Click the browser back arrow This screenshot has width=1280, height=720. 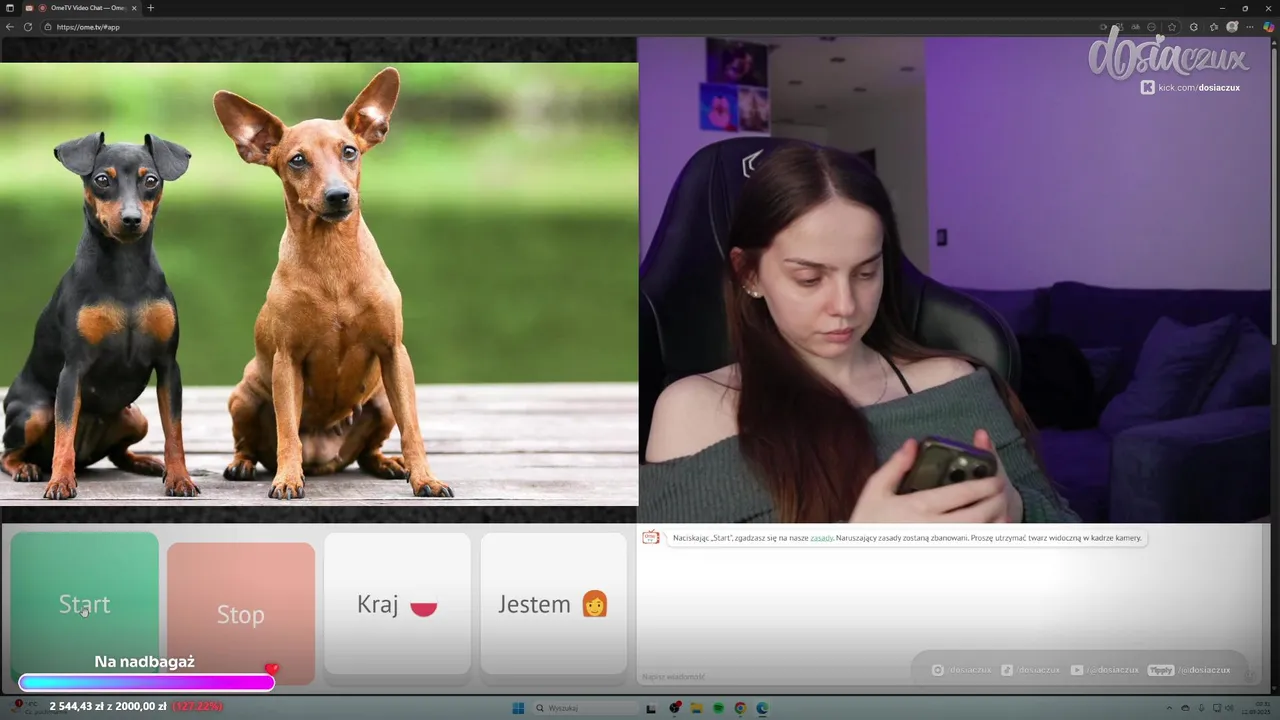coord(11,27)
